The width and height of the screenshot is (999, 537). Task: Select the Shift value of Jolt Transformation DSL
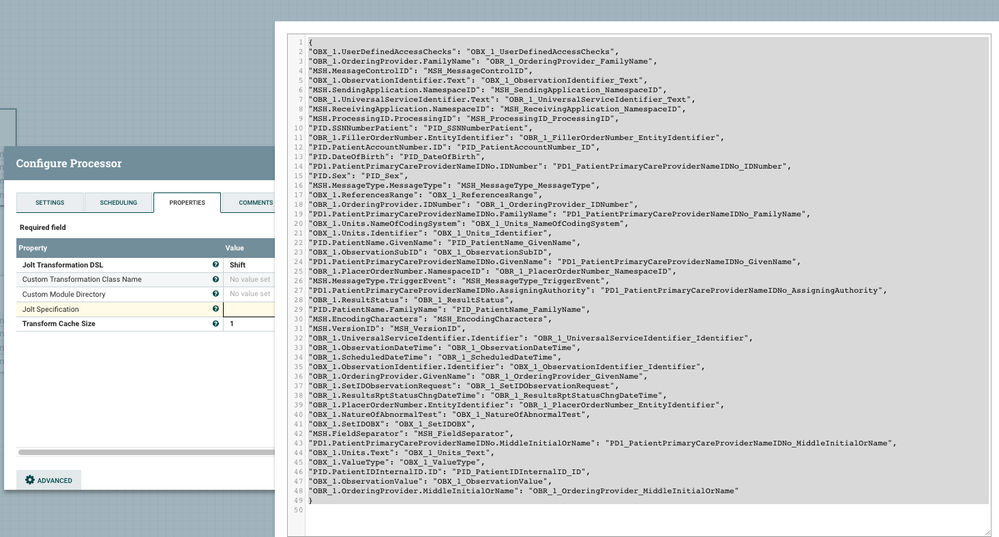pyautogui.click(x=238, y=264)
